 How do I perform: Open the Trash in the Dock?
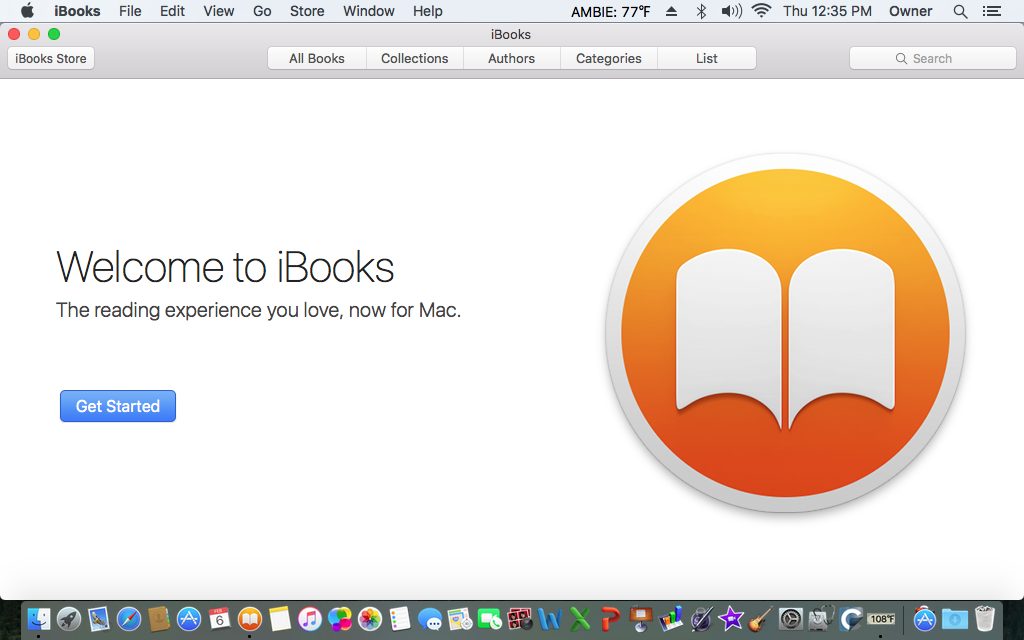pos(985,618)
